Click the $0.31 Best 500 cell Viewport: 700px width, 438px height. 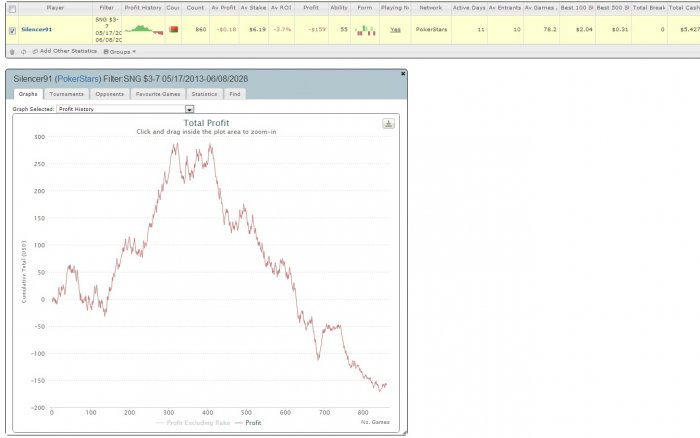point(620,29)
